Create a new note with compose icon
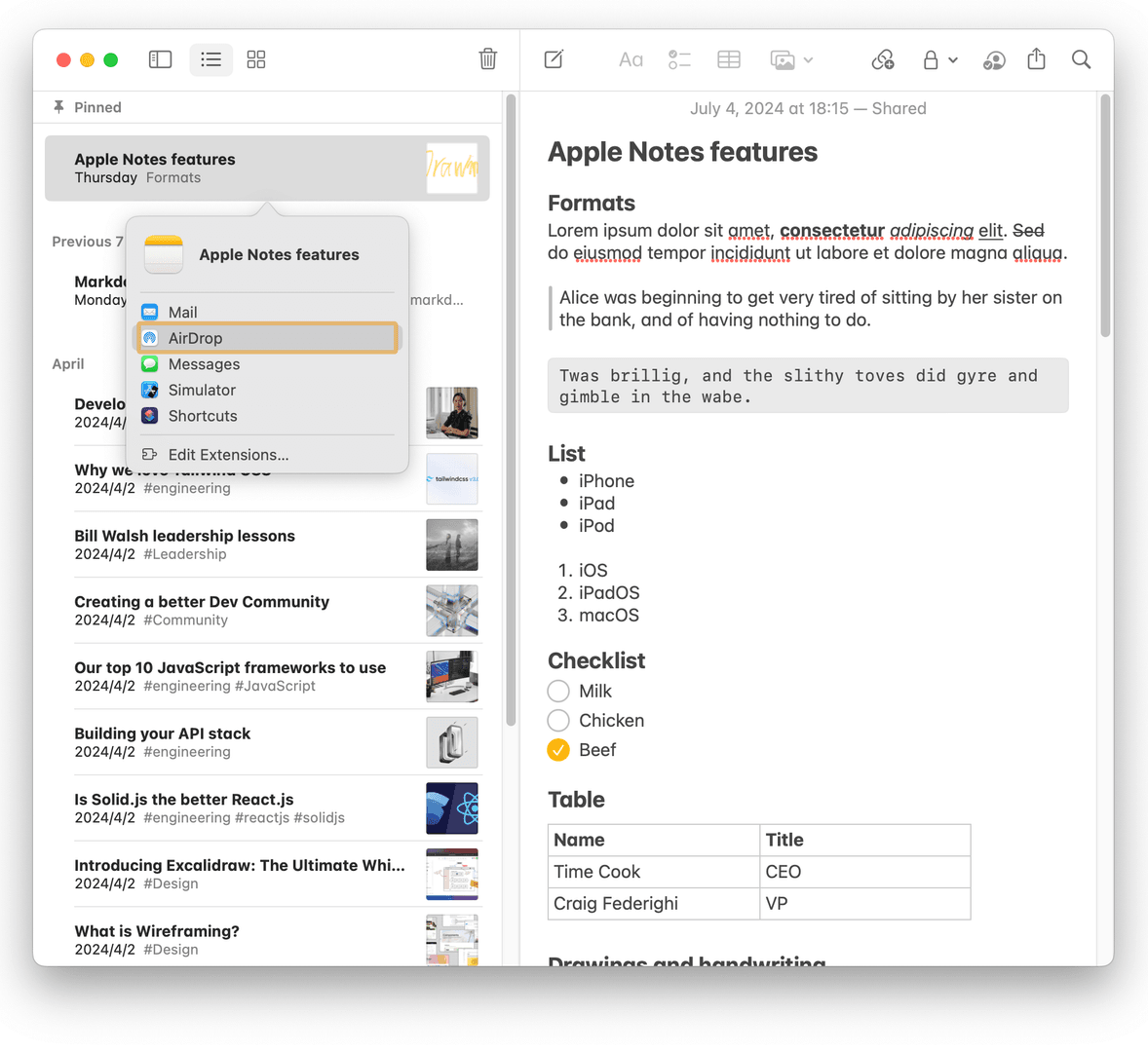The image size is (1148, 1052). [554, 59]
